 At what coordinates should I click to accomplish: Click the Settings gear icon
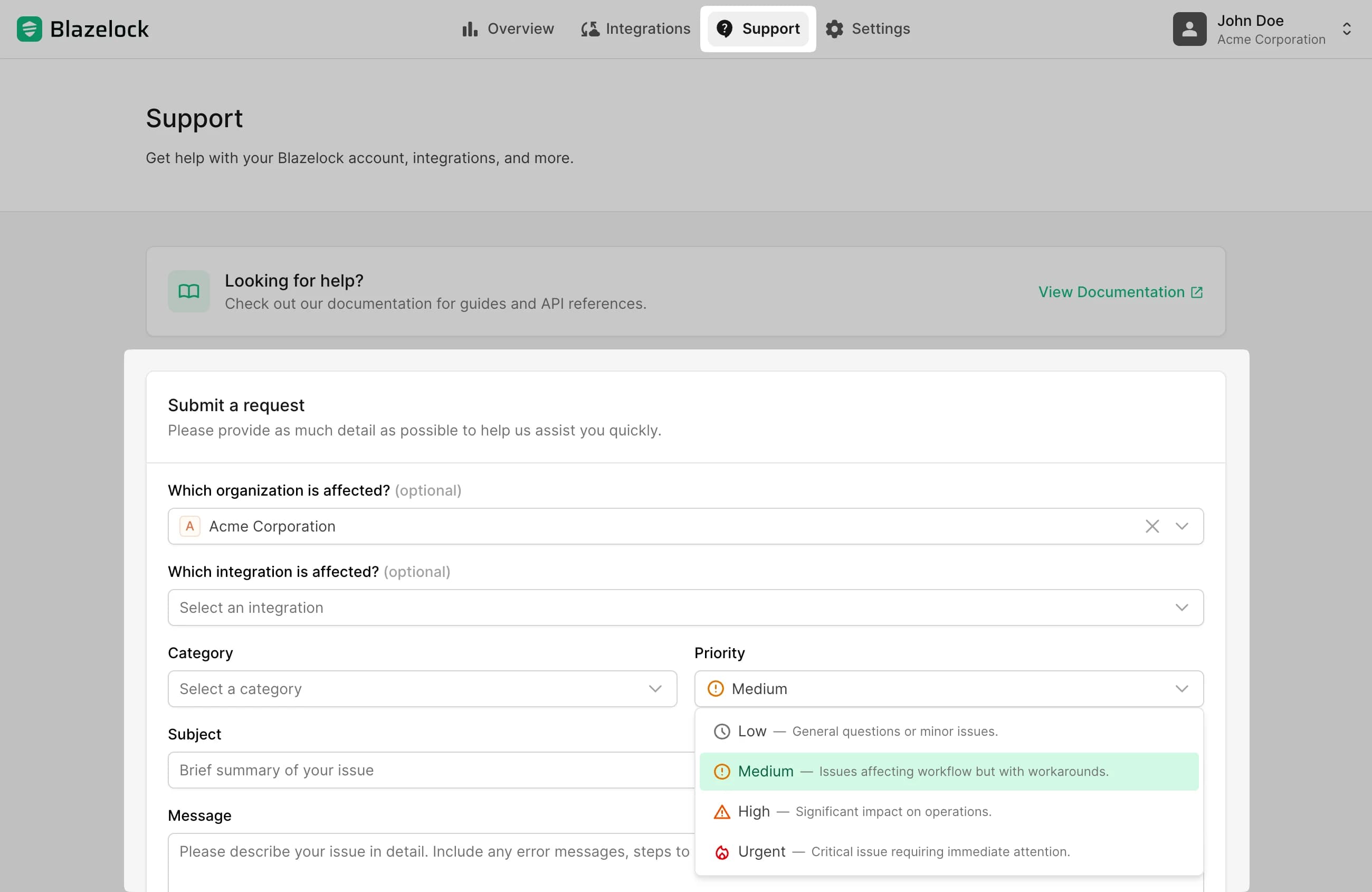click(x=834, y=29)
